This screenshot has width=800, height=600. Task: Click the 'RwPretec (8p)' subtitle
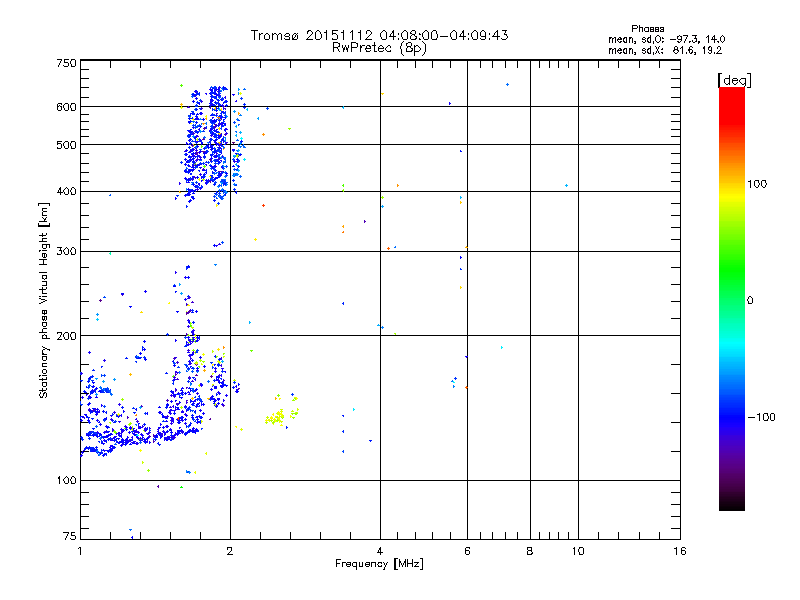(379, 48)
